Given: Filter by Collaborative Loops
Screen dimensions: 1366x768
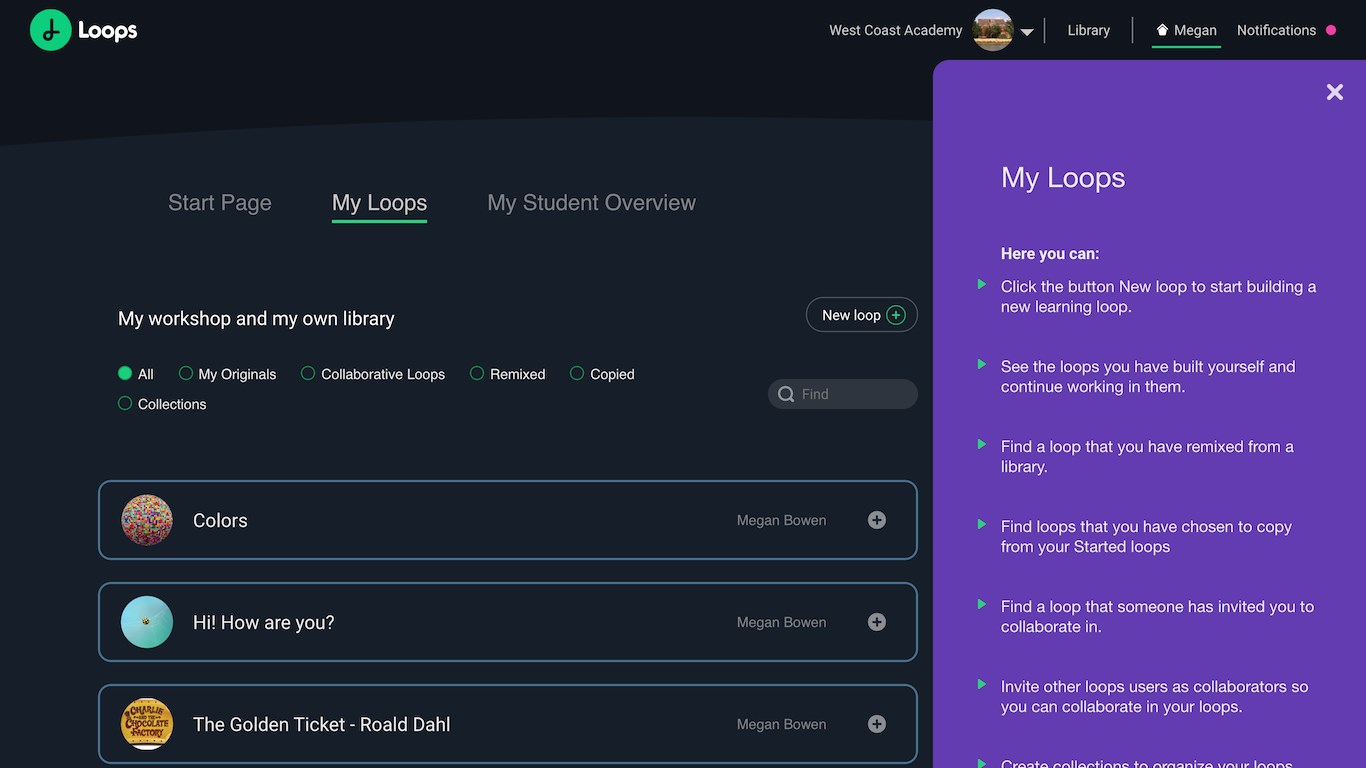Looking at the screenshot, I should (373, 373).
